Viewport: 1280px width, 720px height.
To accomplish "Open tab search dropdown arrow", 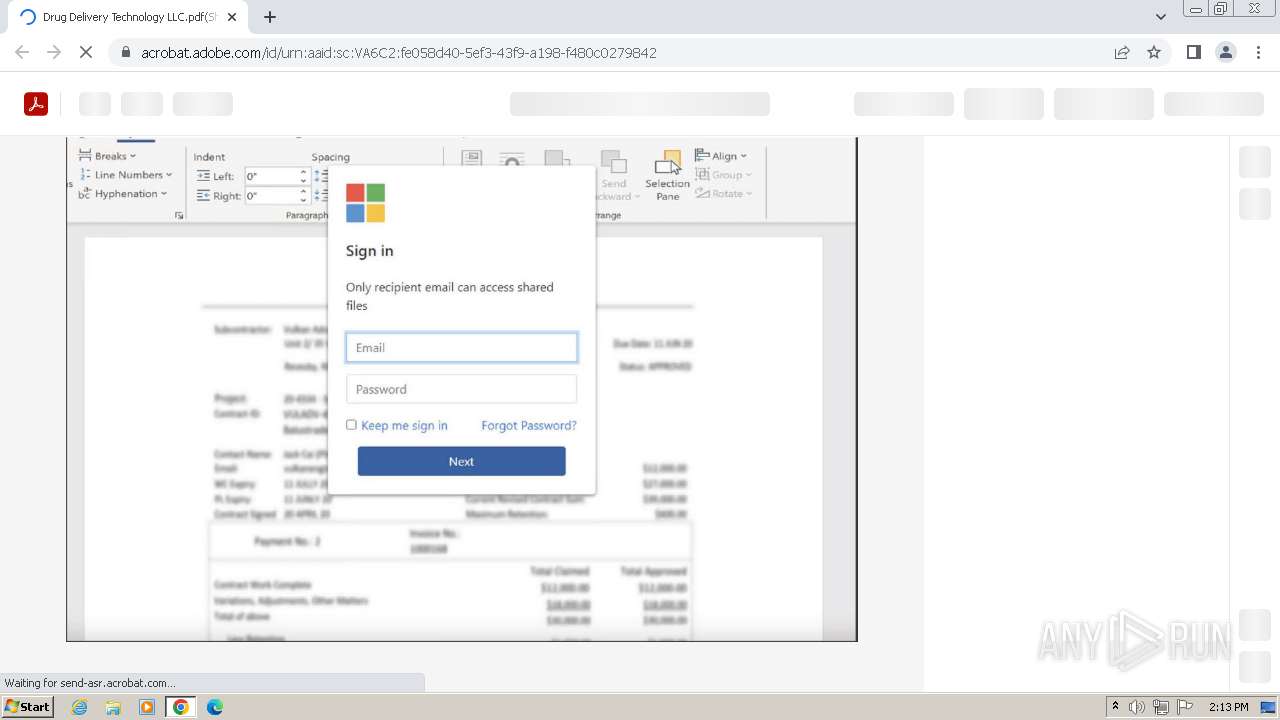I will pos(1161,17).
